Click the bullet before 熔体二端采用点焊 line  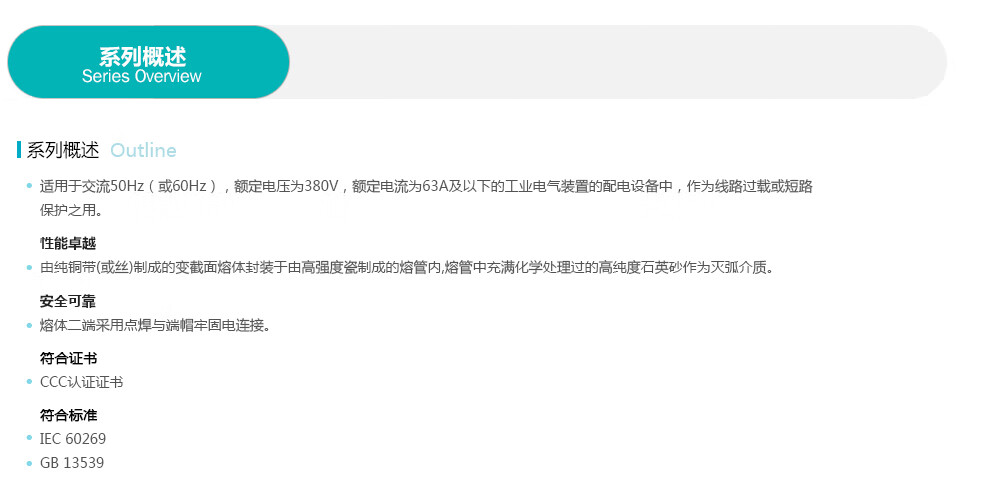tap(30, 325)
